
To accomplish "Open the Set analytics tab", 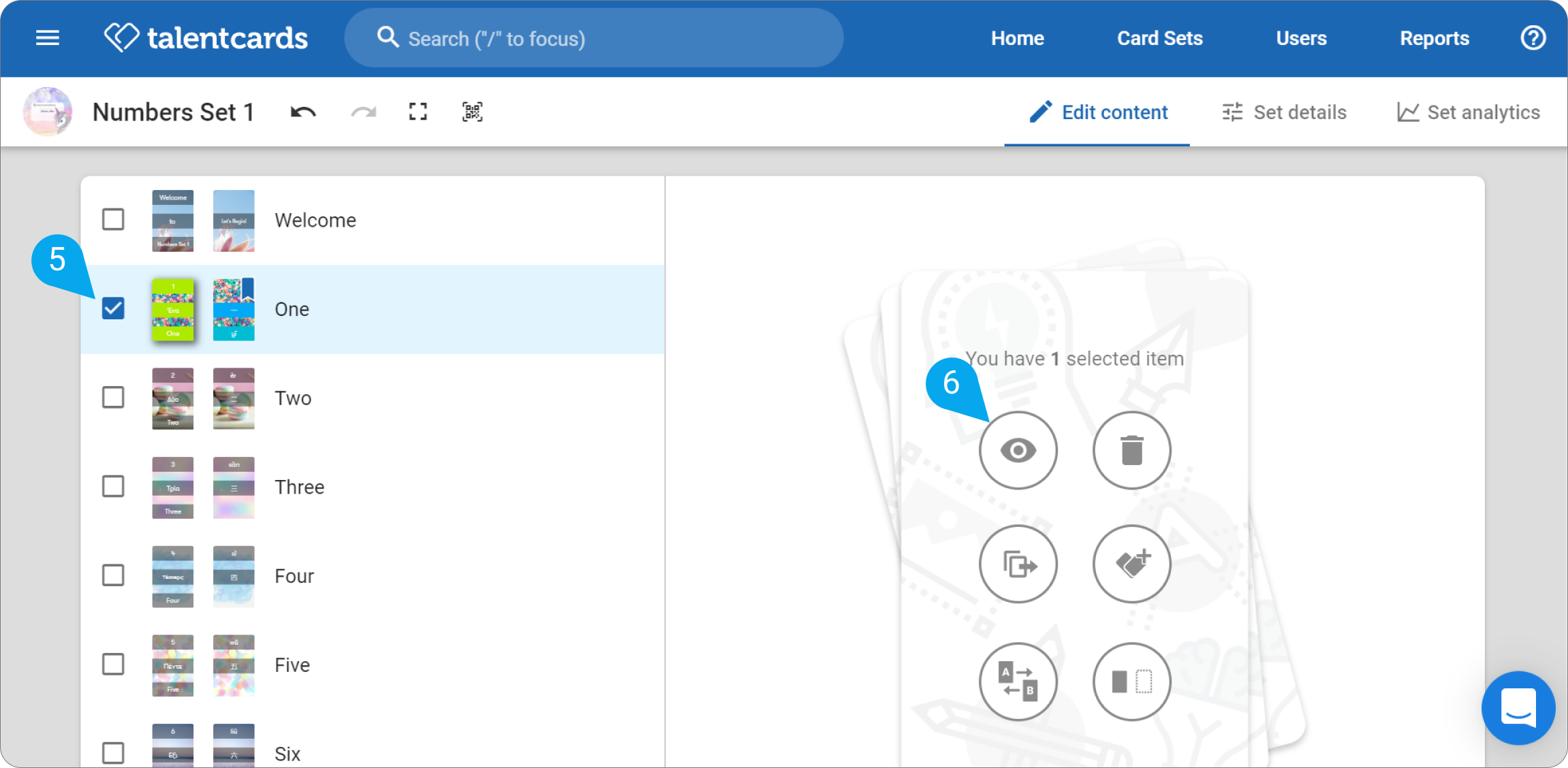I will (1469, 112).
